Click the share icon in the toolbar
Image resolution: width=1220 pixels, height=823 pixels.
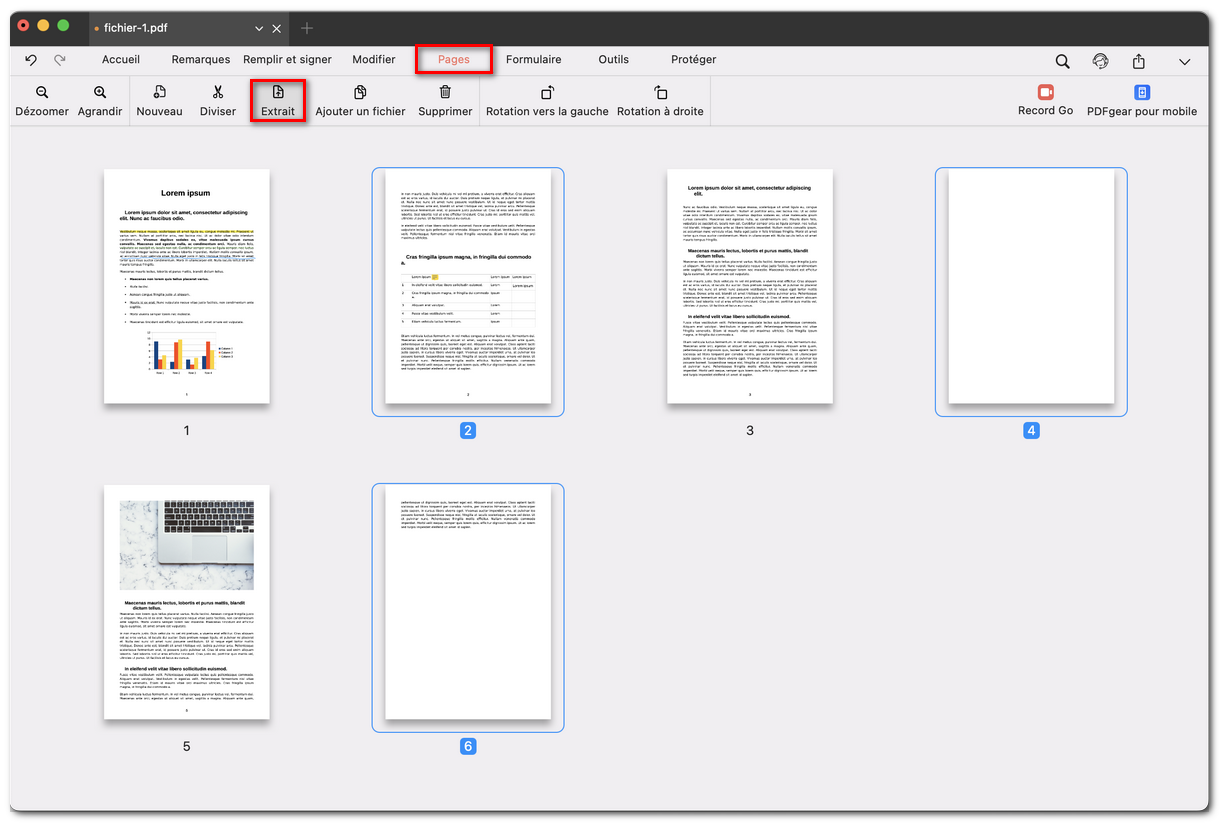coord(1140,60)
